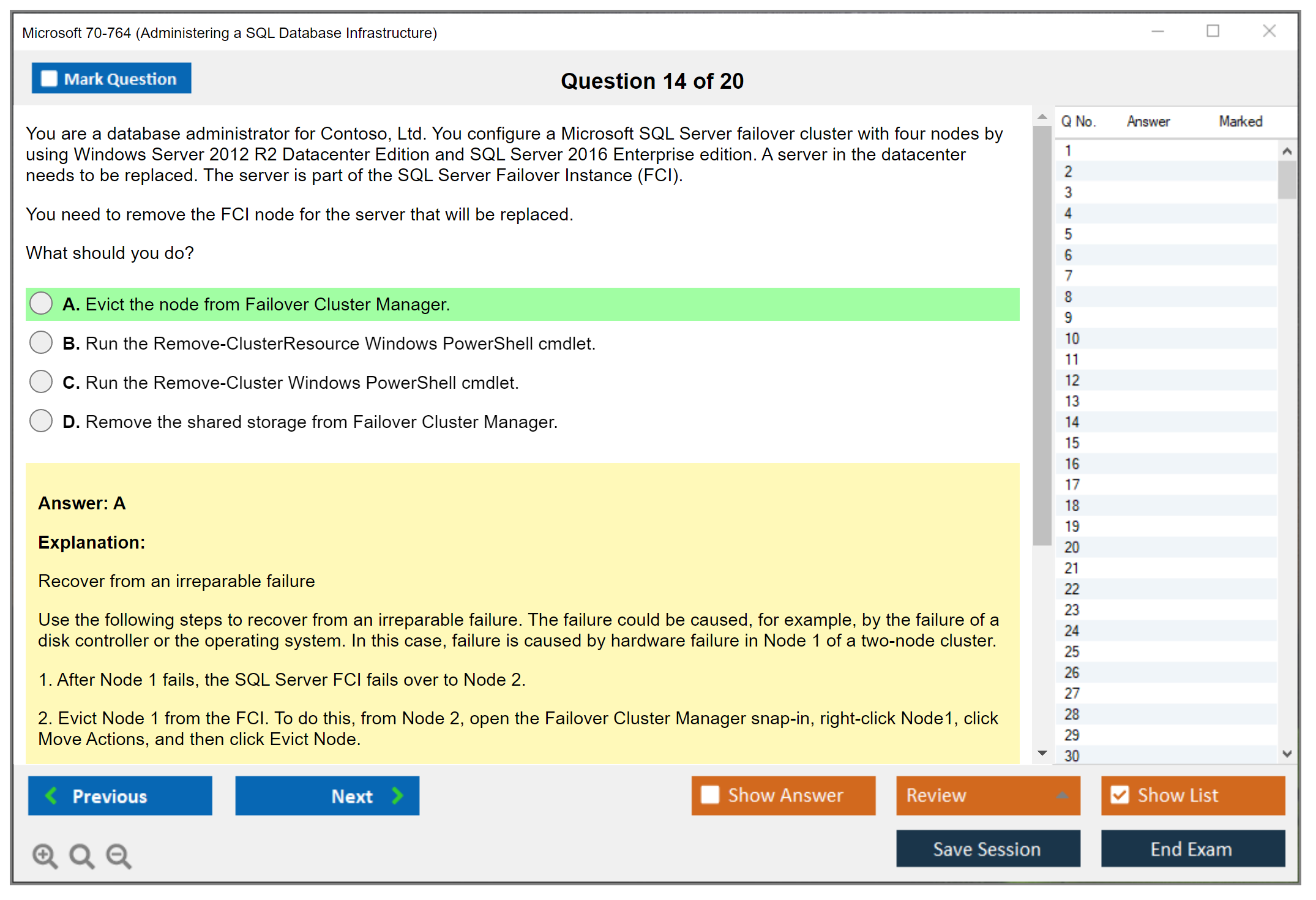Click the question pane scroll down arrow
The height and width of the screenshot is (900, 1316).
[x=1042, y=753]
